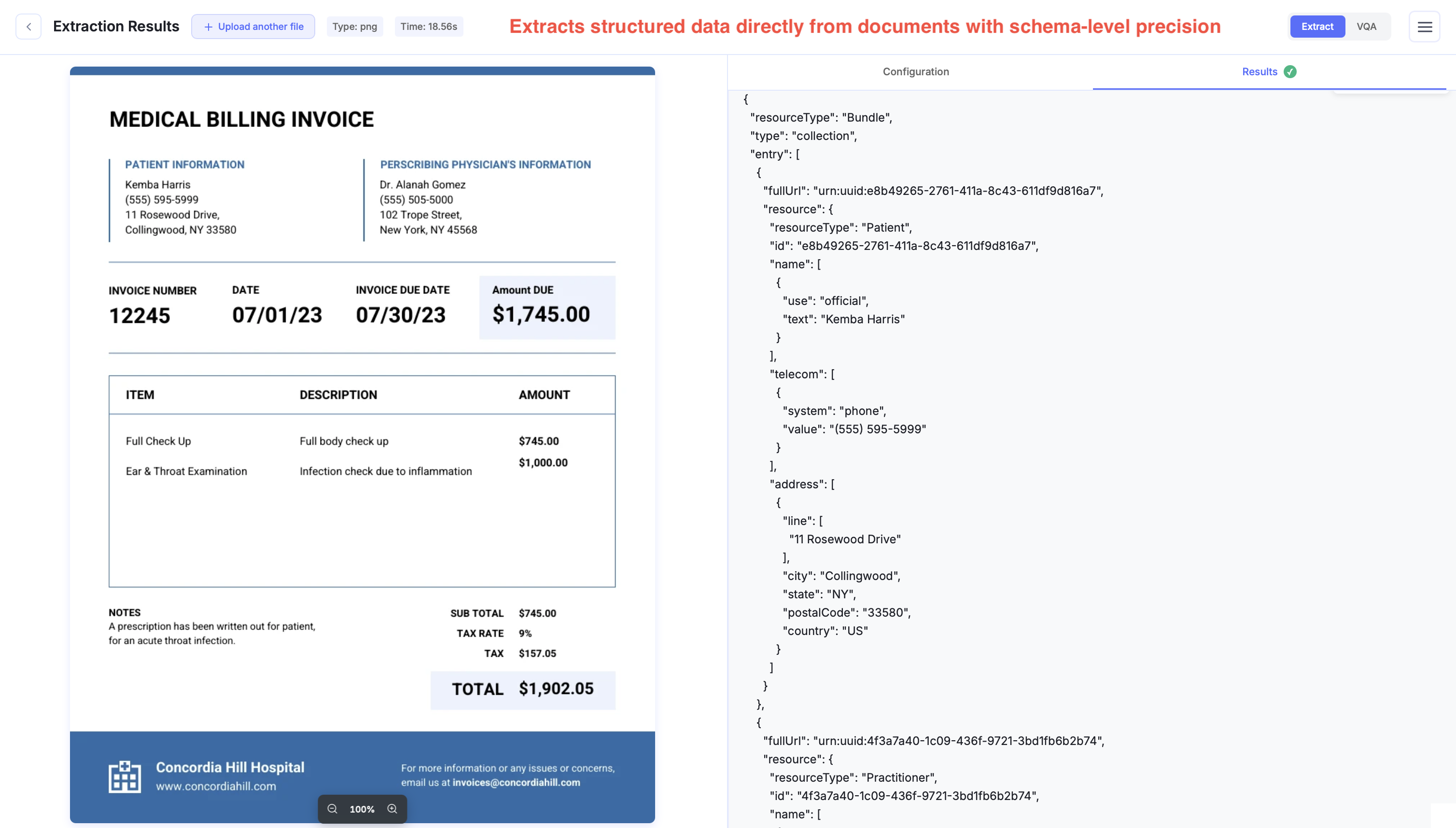Screen dimensions: 1456x828
Task: Click the Type: png badge
Action: [x=354, y=27]
